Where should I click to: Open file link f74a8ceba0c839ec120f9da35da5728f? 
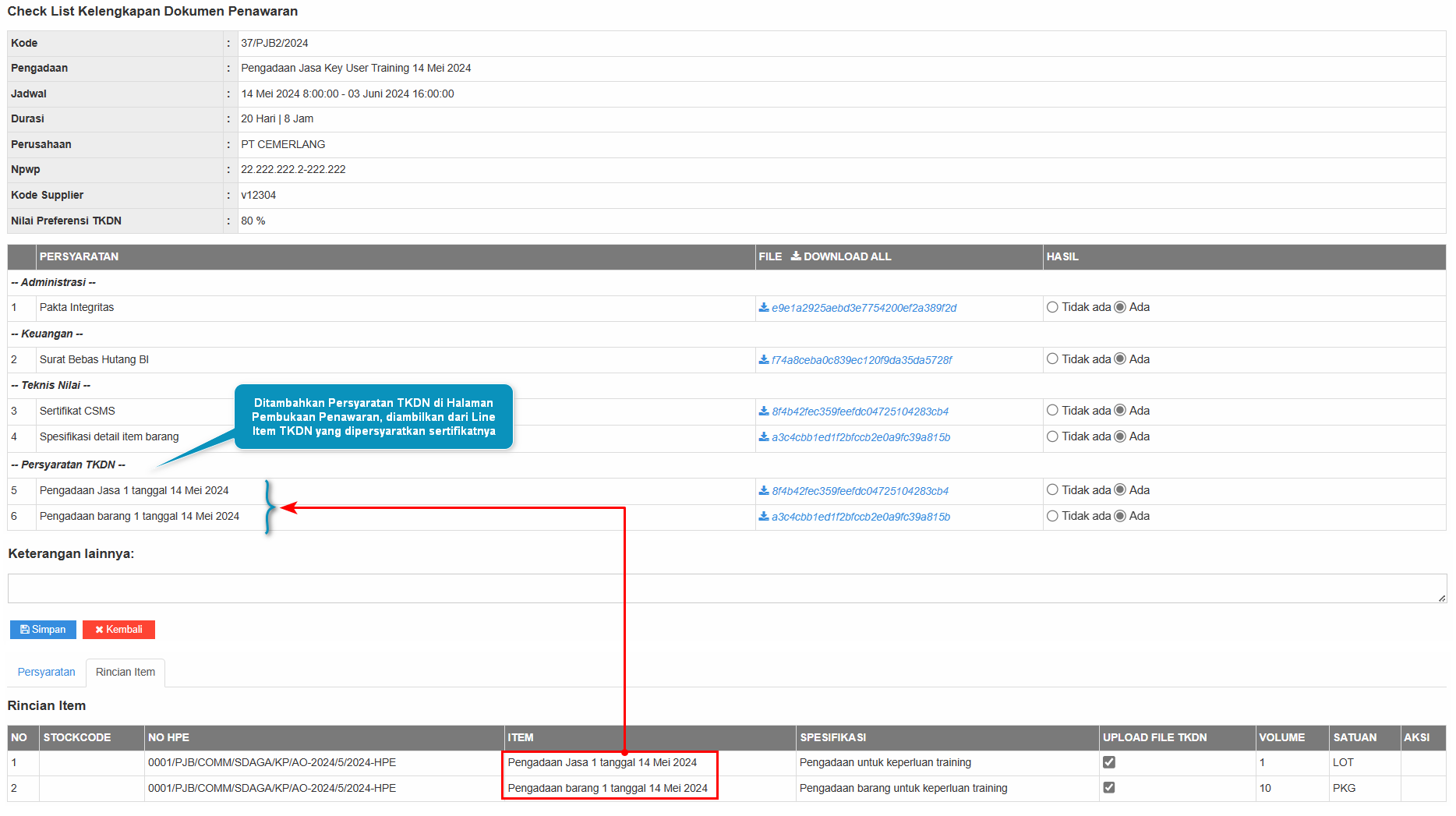[x=861, y=360]
